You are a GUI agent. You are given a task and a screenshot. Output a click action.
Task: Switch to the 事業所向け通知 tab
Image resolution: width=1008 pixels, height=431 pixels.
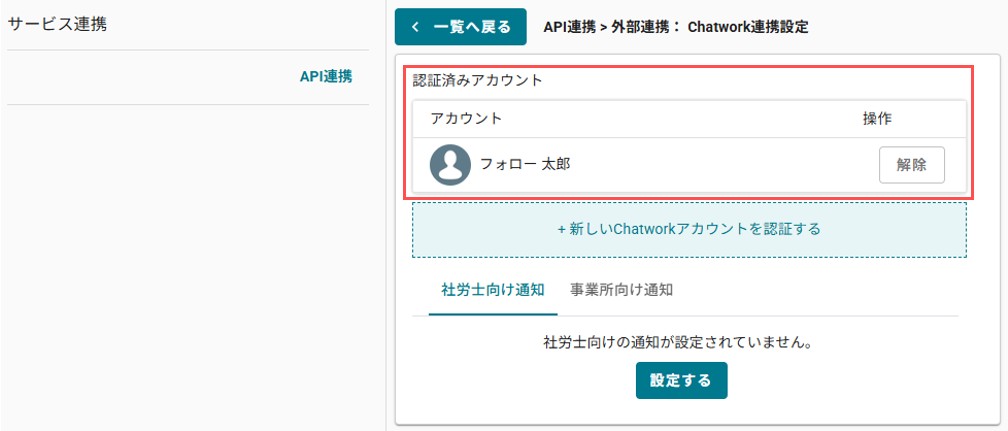tap(622, 289)
